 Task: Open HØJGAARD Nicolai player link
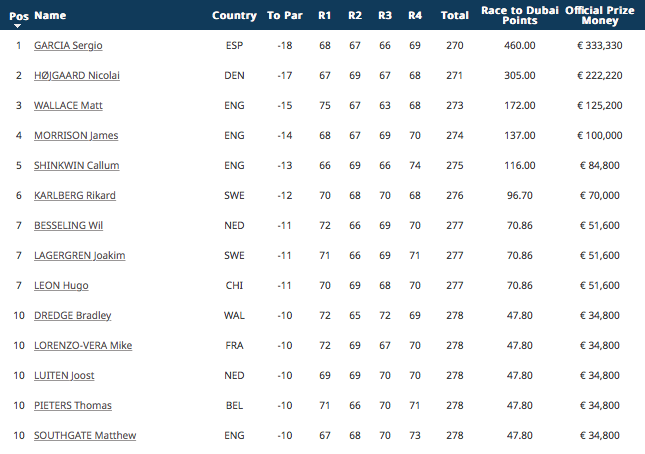point(77,76)
